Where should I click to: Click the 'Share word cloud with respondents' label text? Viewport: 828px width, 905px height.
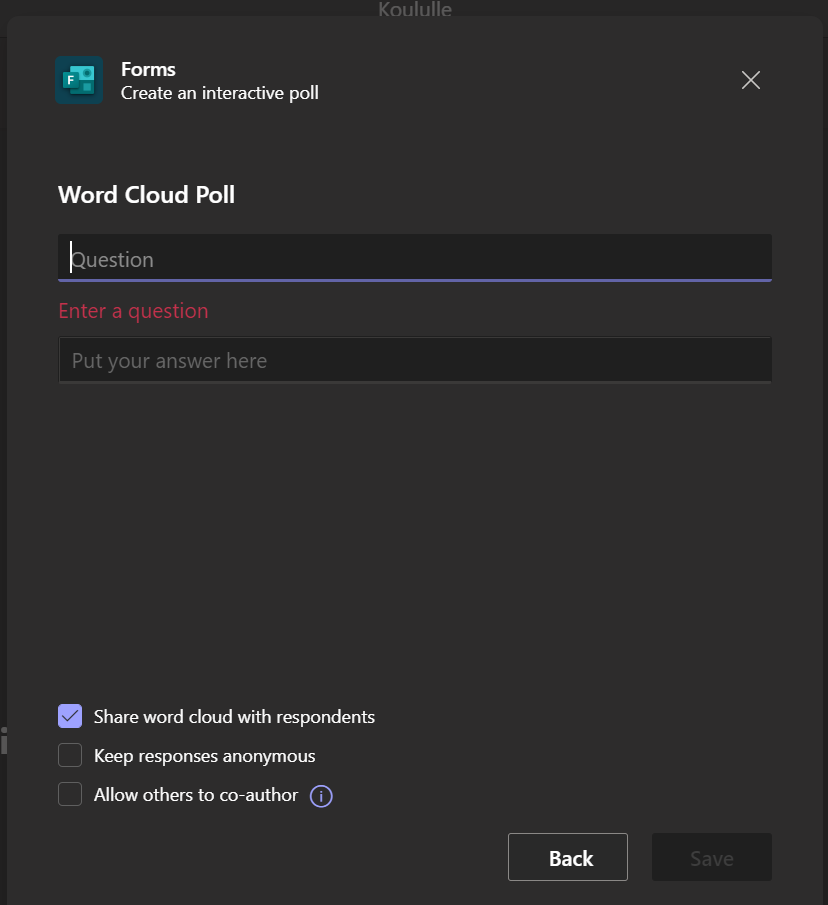click(x=234, y=717)
